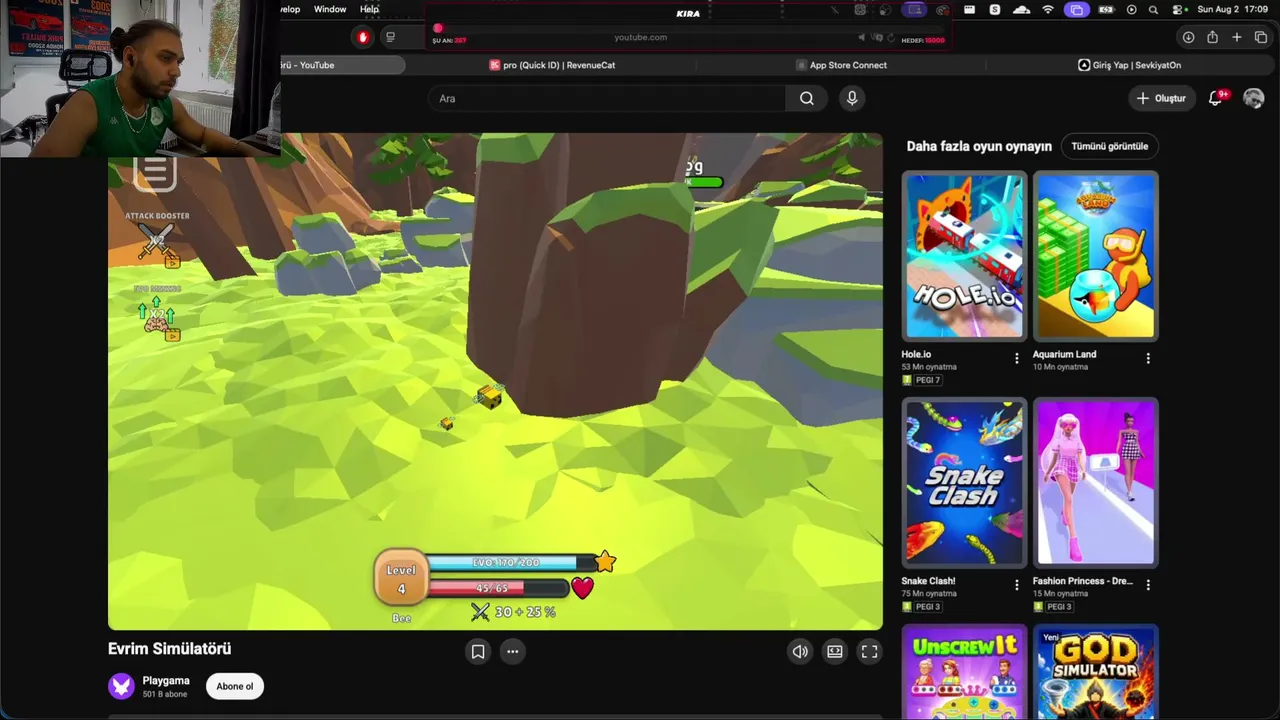The height and width of the screenshot is (720, 1280).
Task: Click the red 45/65 health bar
Action: tap(498, 588)
